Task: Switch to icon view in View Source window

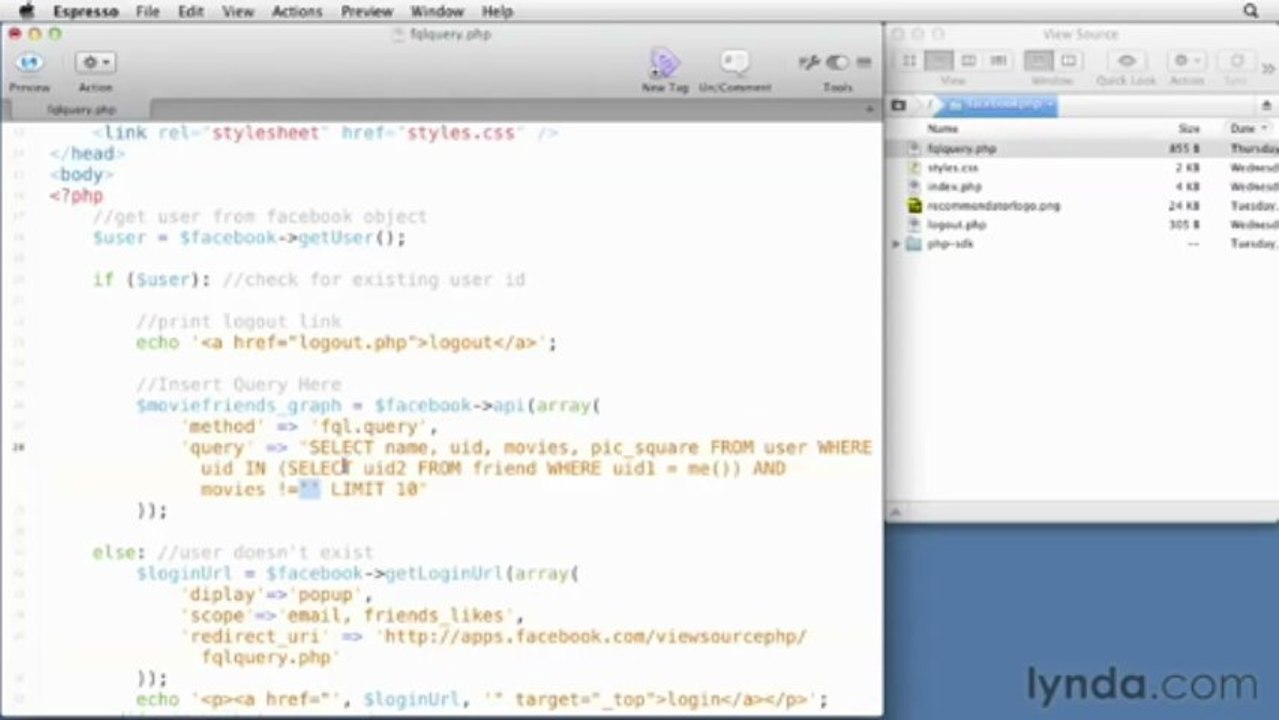Action: tap(909, 61)
